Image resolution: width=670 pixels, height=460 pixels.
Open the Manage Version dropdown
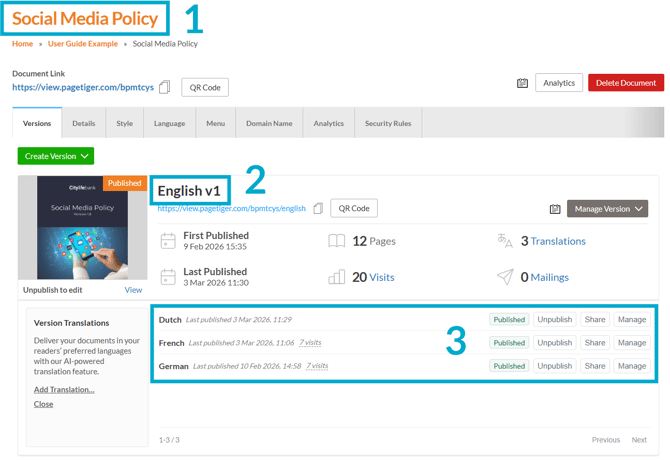coord(607,209)
